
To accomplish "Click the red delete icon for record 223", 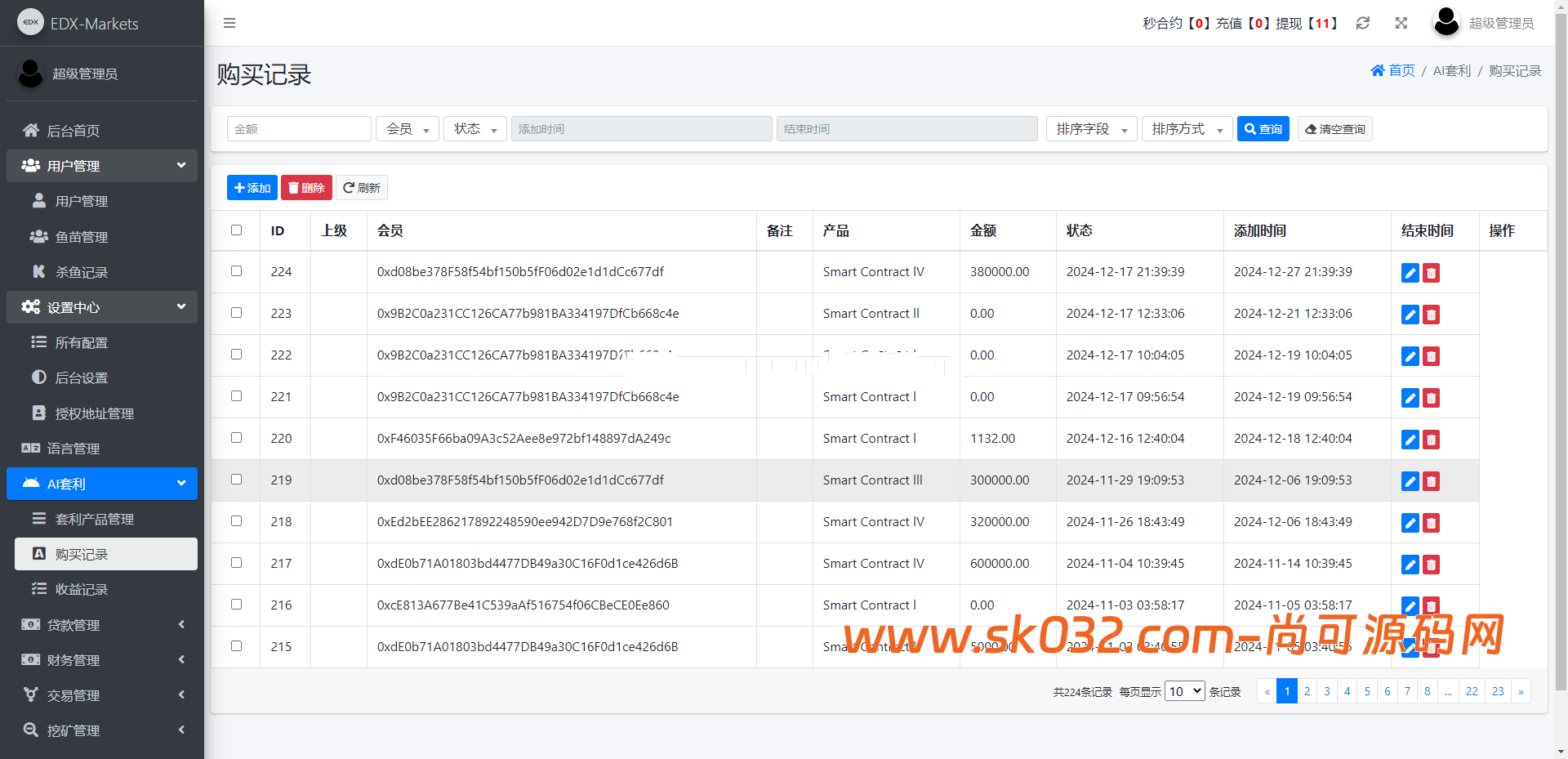I will [x=1431, y=315].
